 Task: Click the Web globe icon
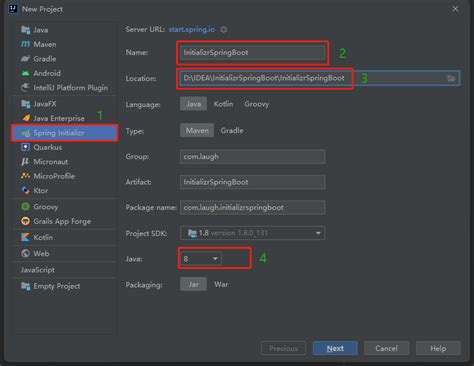pyautogui.click(x=25, y=253)
